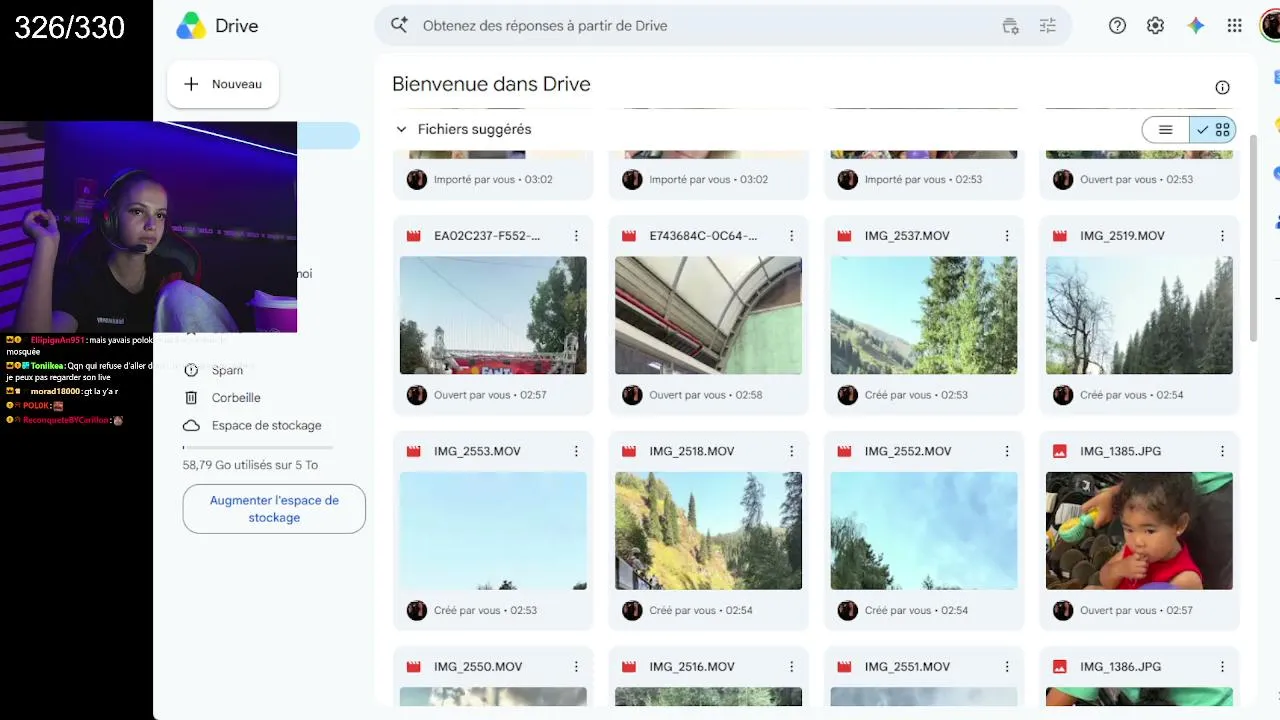
Task: Go to Drive home via the Drive logo
Action: coord(218,26)
